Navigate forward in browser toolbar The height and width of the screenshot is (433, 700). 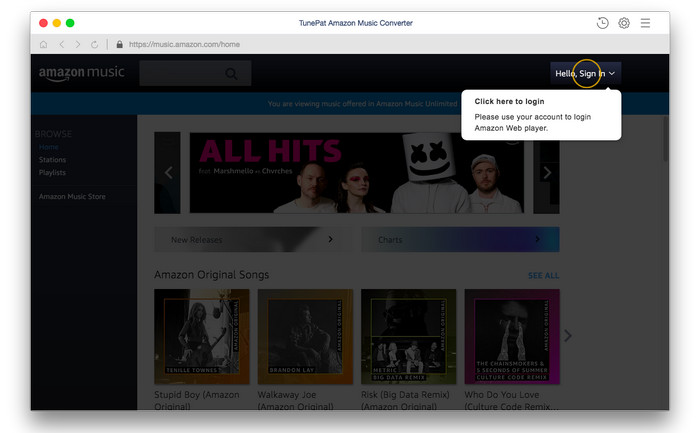[x=78, y=44]
